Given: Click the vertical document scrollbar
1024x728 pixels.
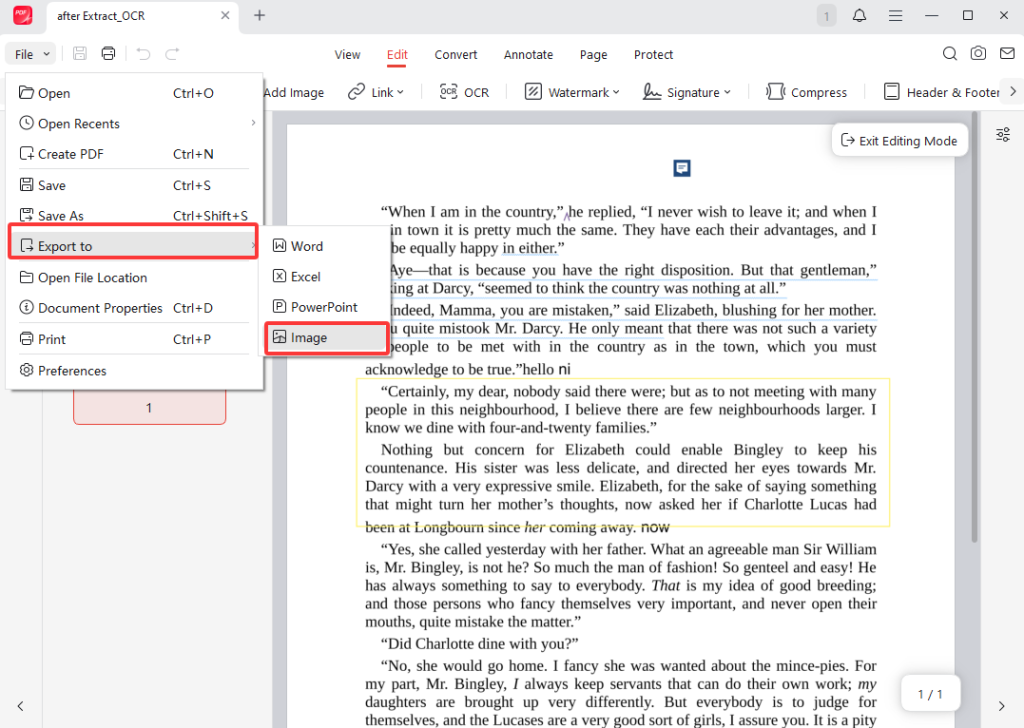Looking at the screenshot, I should pyautogui.click(x=974, y=326).
